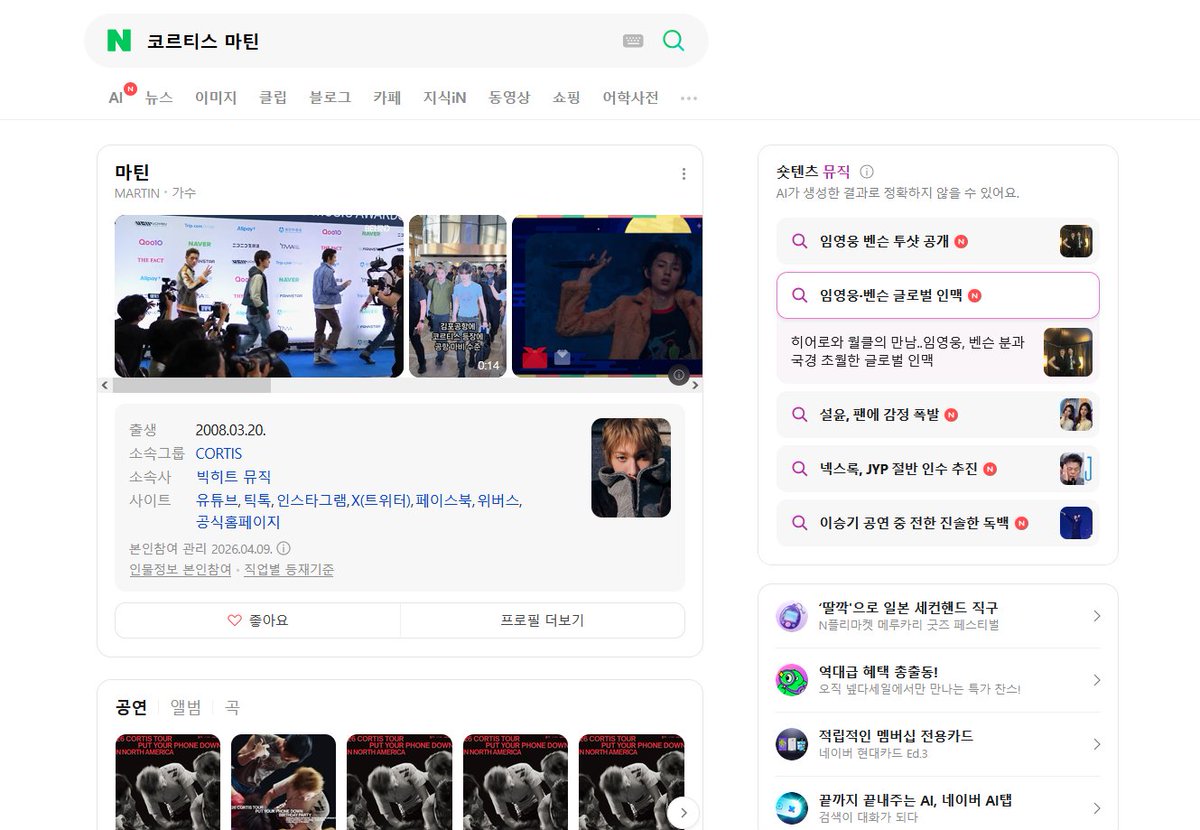Open the 유튜브 site link
Screen dimensions: 1200x830
[217, 500]
